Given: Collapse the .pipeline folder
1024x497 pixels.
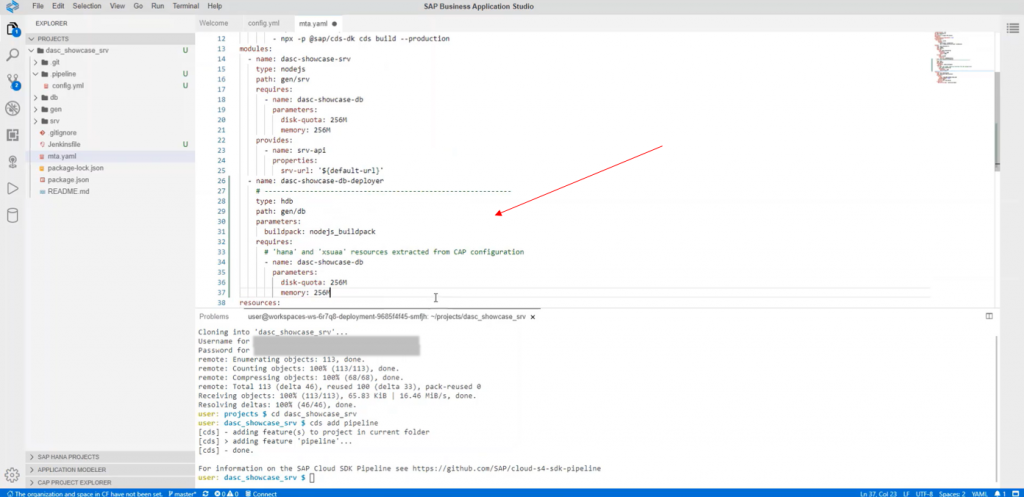Looking at the screenshot, I should [x=110, y=74].
